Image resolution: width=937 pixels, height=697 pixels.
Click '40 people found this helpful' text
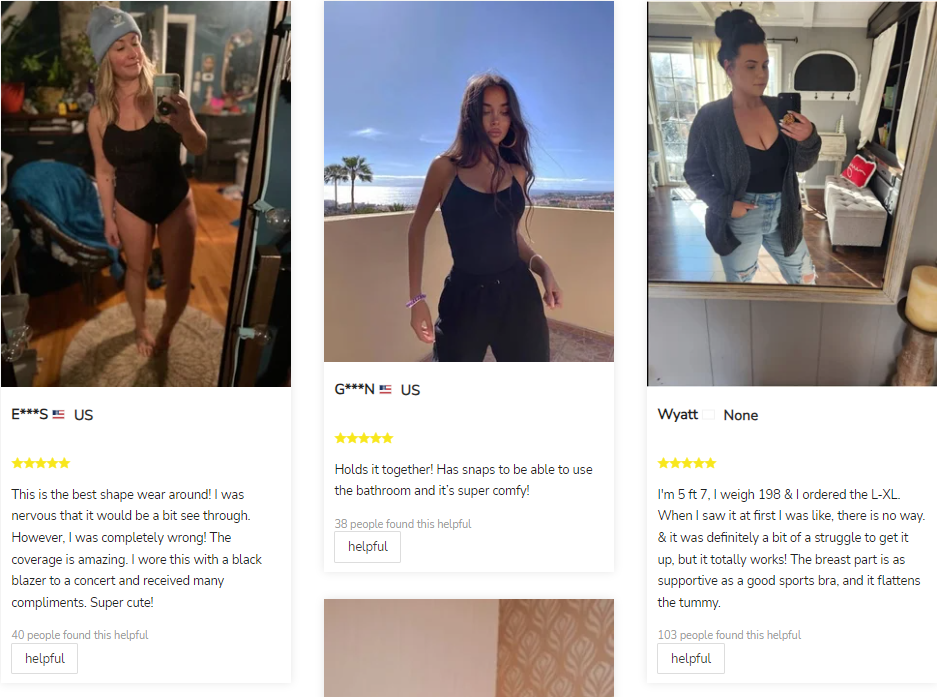(80, 635)
